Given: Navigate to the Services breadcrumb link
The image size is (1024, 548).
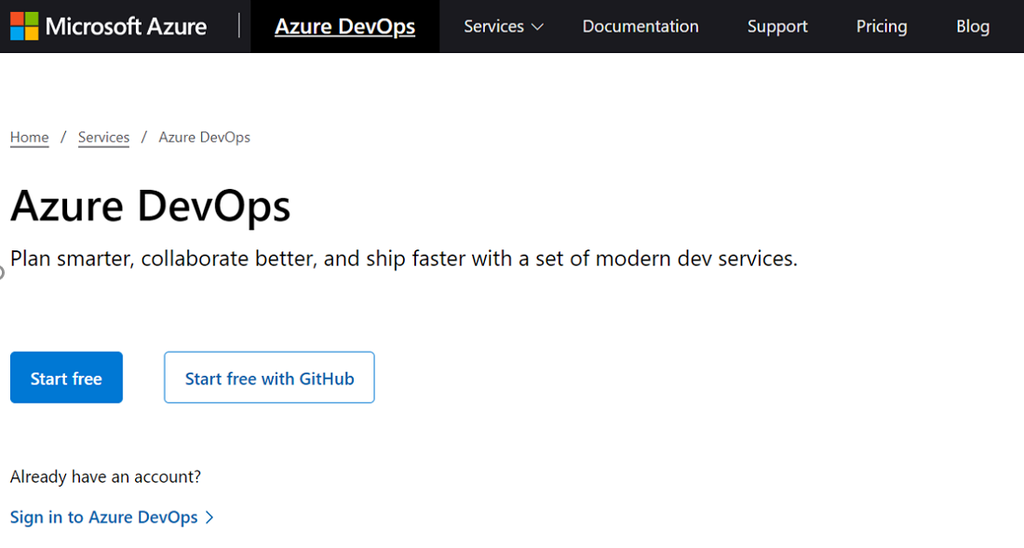Looking at the screenshot, I should pyautogui.click(x=104, y=137).
